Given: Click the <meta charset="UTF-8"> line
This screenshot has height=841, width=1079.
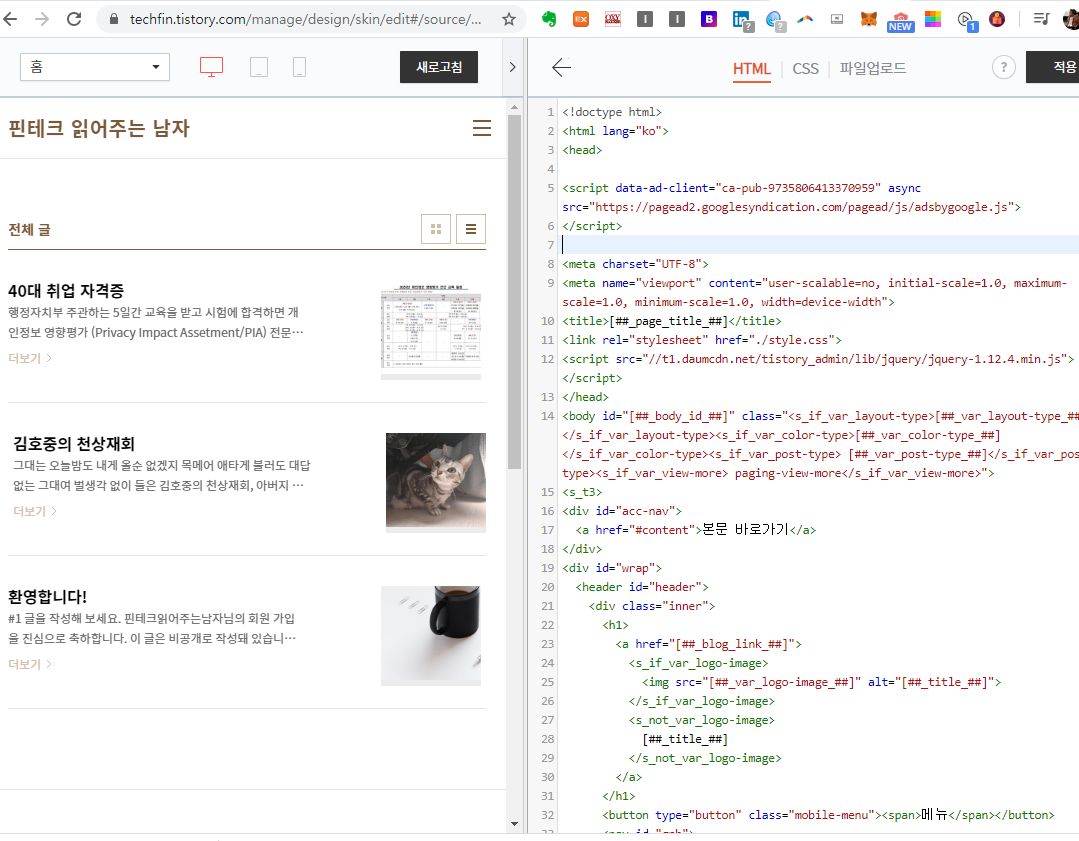Looking at the screenshot, I should 635,264.
